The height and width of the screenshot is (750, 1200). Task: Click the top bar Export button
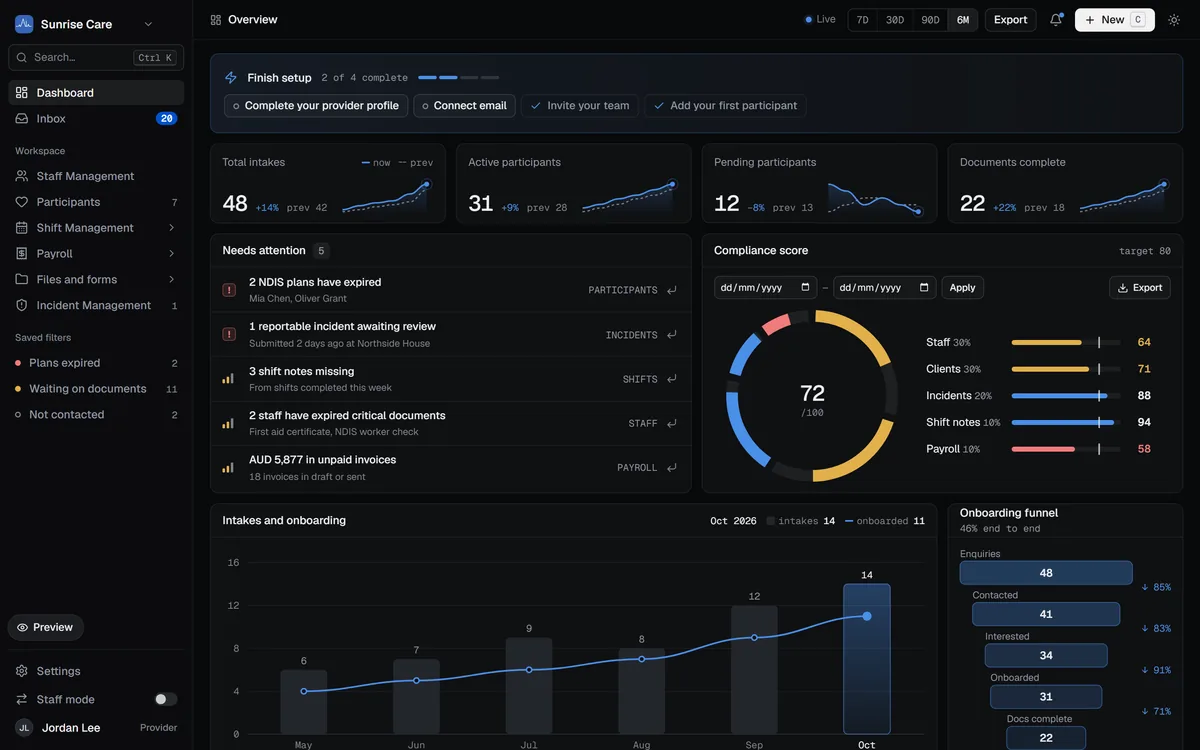pyautogui.click(x=1010, y=20)
